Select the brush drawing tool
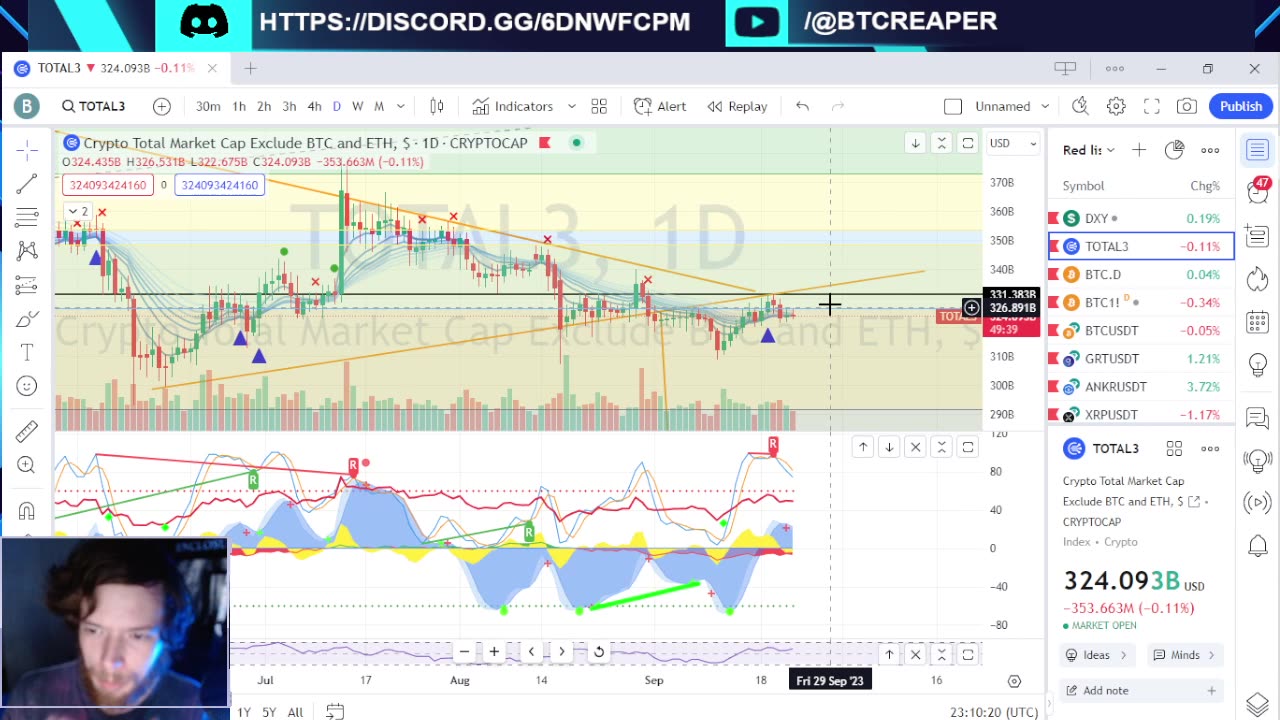1280x720 pixels. [27, 319]
